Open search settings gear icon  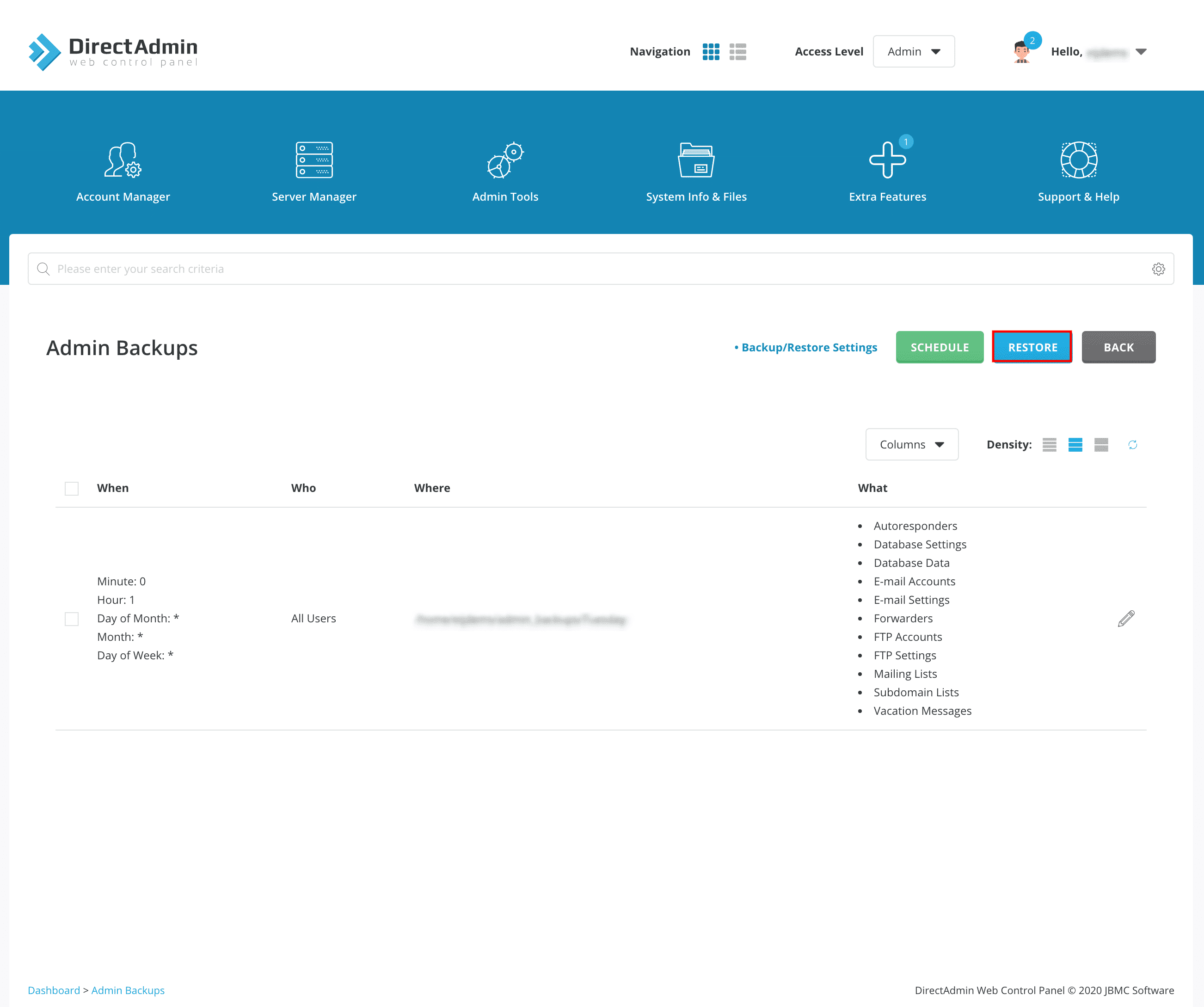click(1158, 269)
